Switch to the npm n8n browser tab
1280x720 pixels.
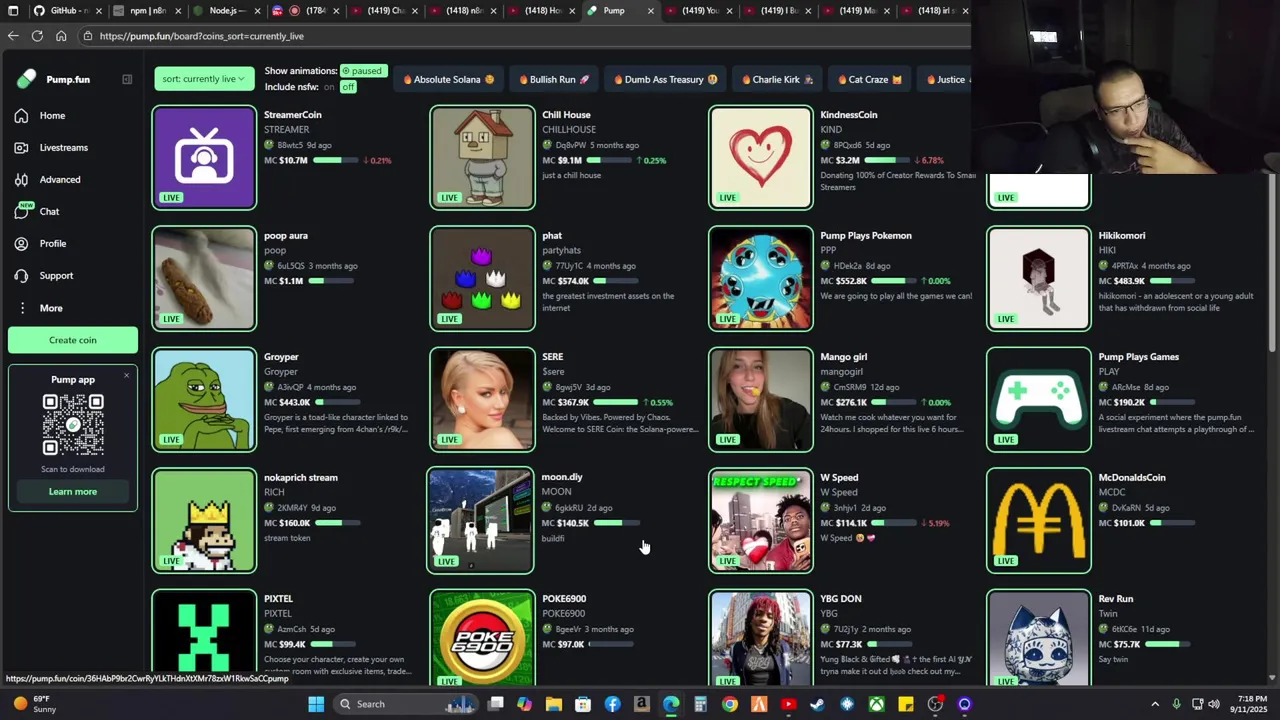click(147, 11)
